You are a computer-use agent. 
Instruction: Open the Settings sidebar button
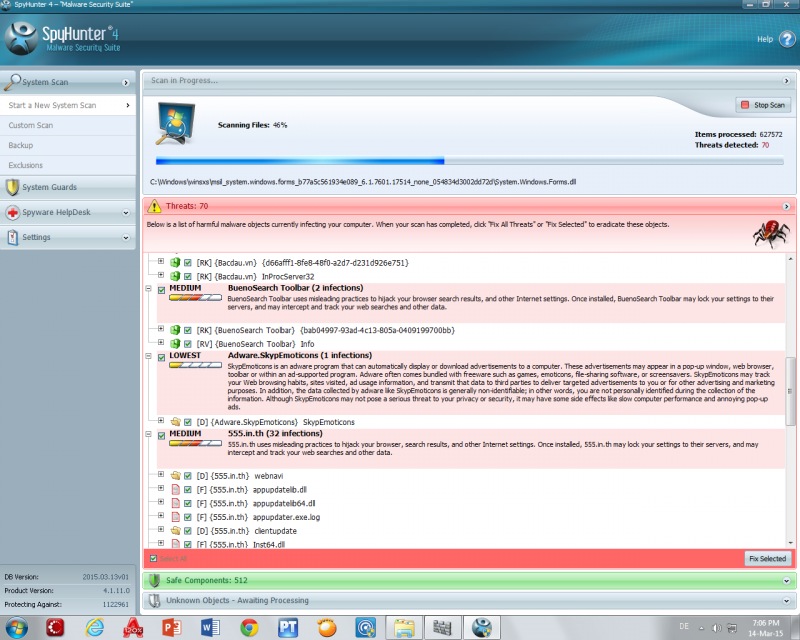(x=68, y=237)
